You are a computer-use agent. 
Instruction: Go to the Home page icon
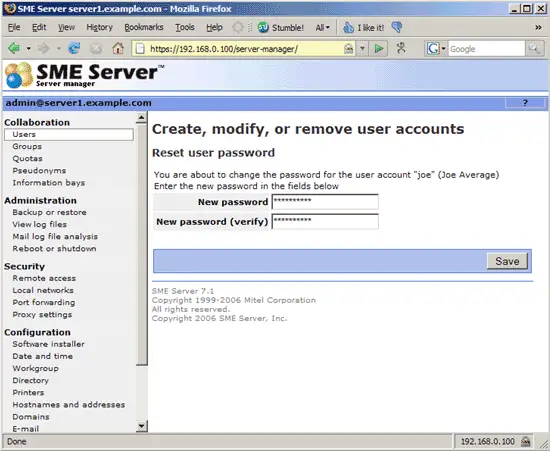tap(118, 48)
